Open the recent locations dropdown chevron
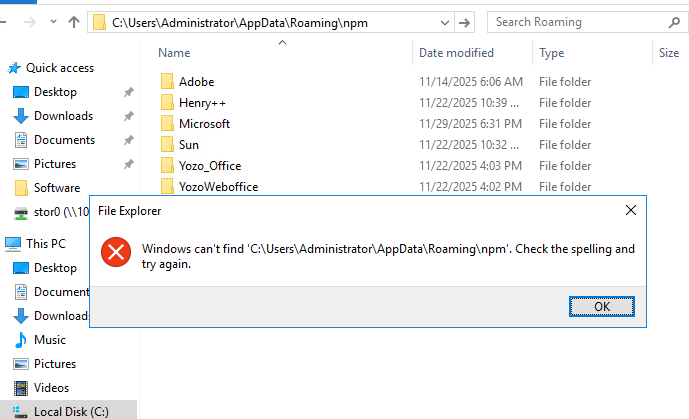This screenshot has height=419, width=689. (52, 22)
